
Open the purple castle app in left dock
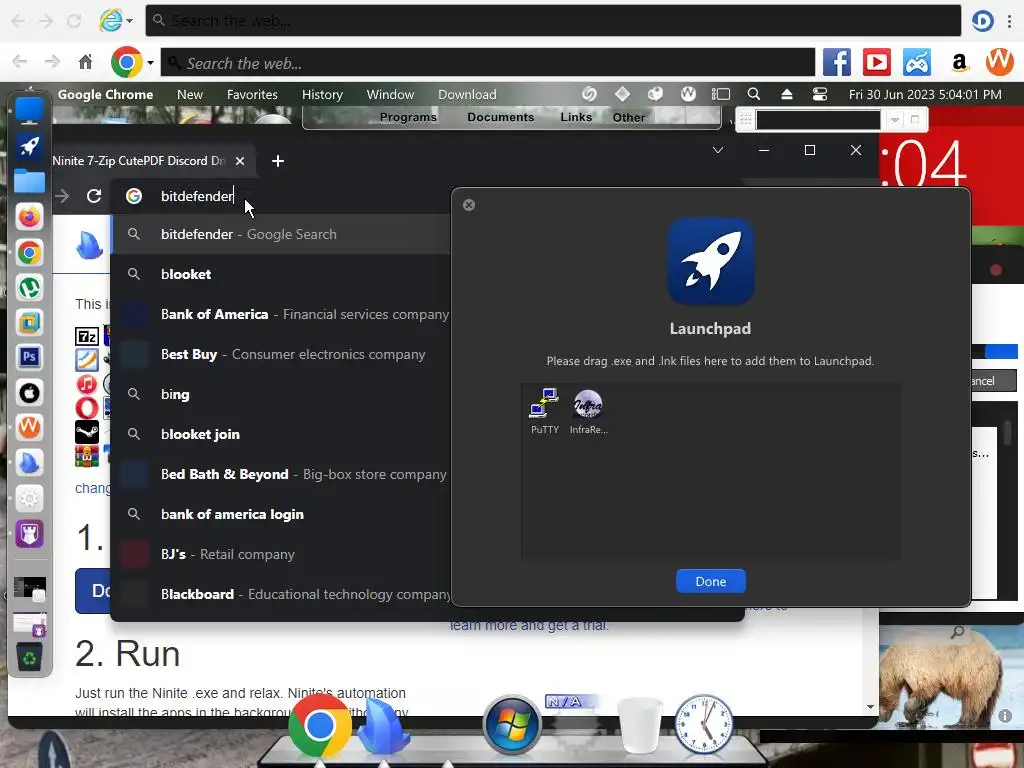[x=29, y=534]
